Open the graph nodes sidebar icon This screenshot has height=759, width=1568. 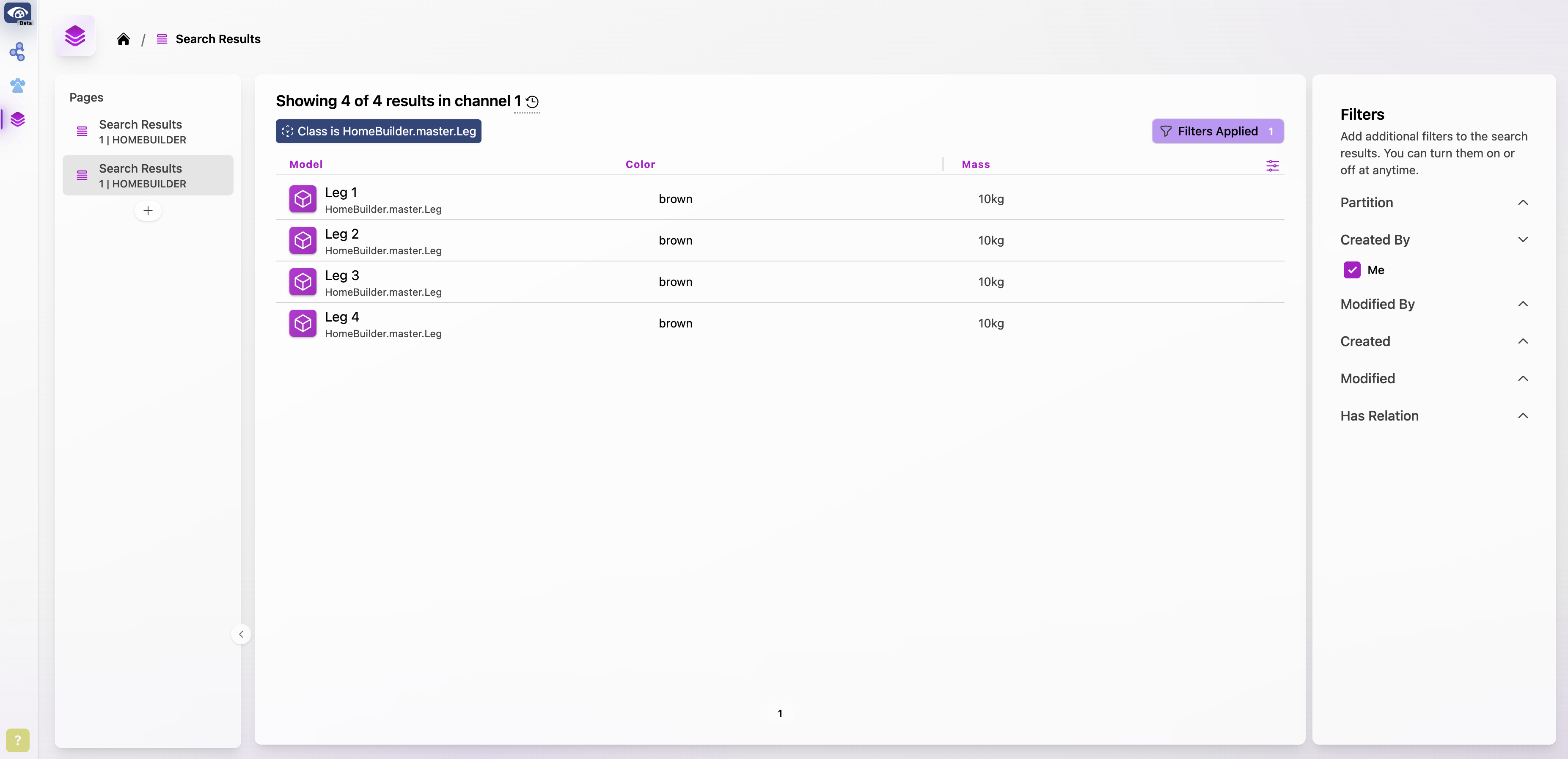point(18,52)
